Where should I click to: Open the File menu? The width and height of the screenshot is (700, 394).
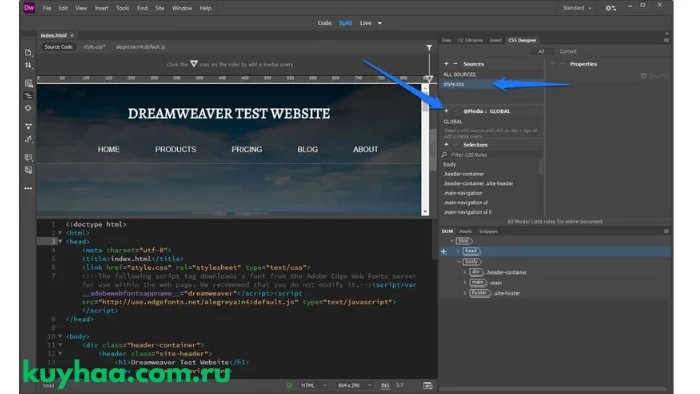click(x=46, y=8)
